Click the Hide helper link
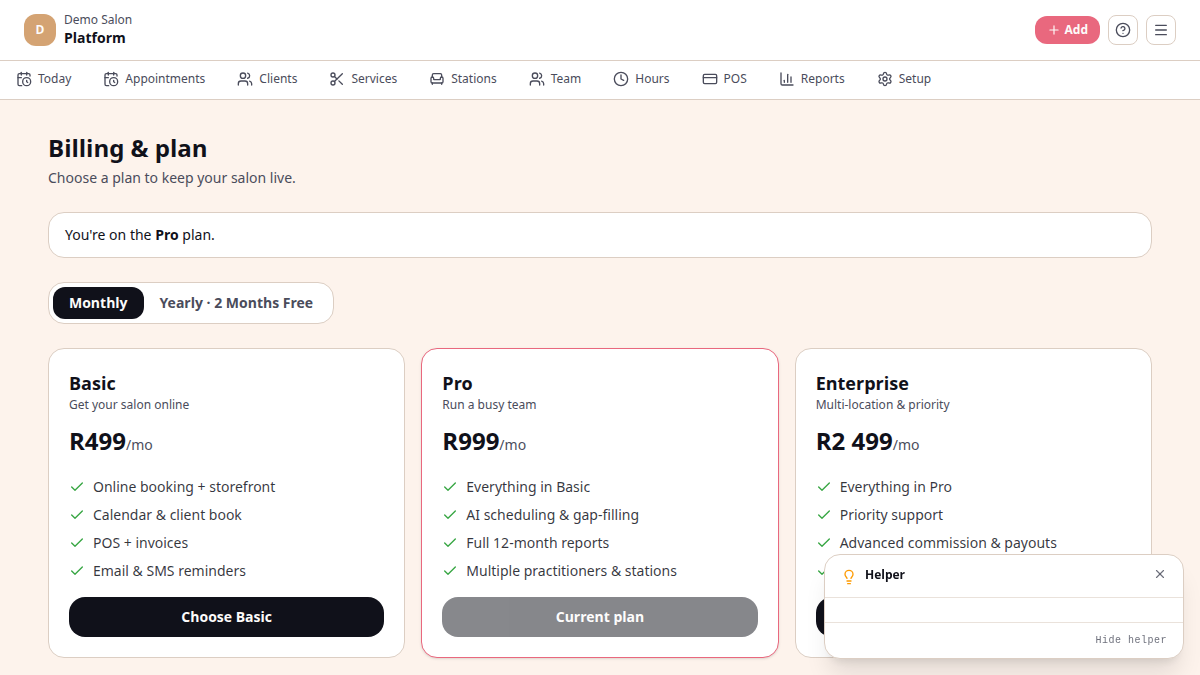Viewport: 1200px width, 675px height. tap(1130, 640)
